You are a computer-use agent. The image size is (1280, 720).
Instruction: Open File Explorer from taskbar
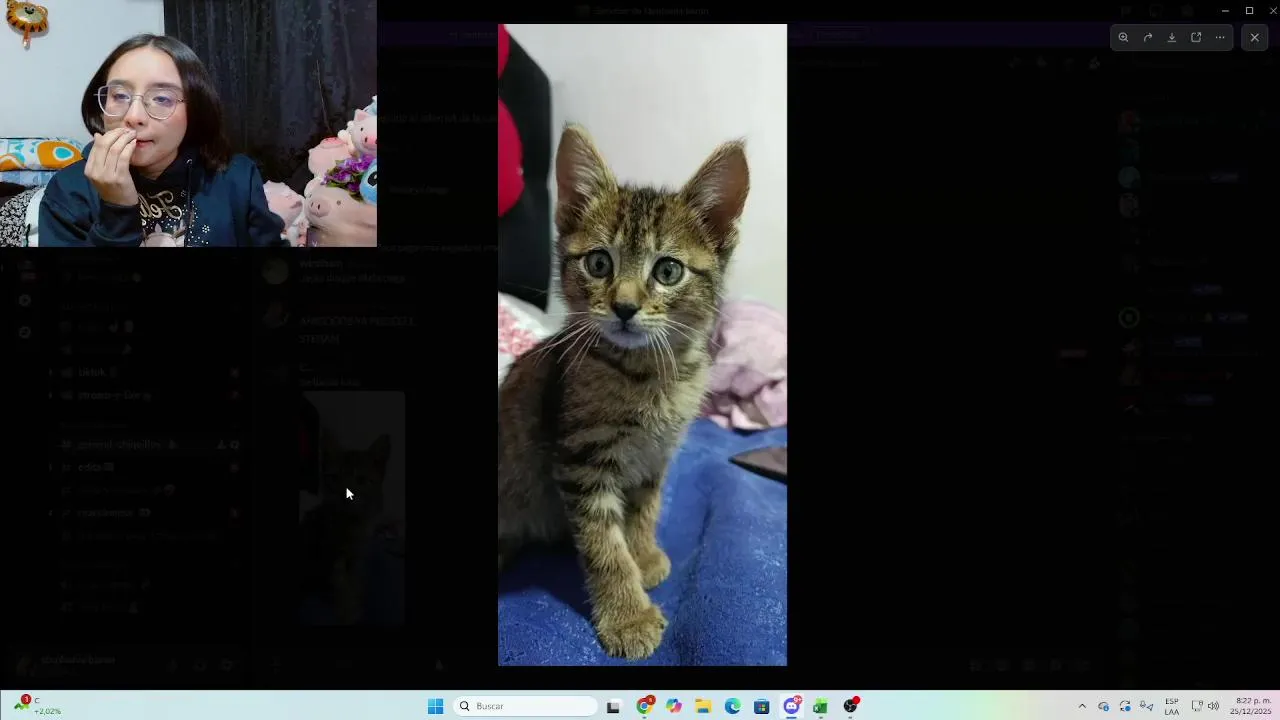(x=703, y=706)
